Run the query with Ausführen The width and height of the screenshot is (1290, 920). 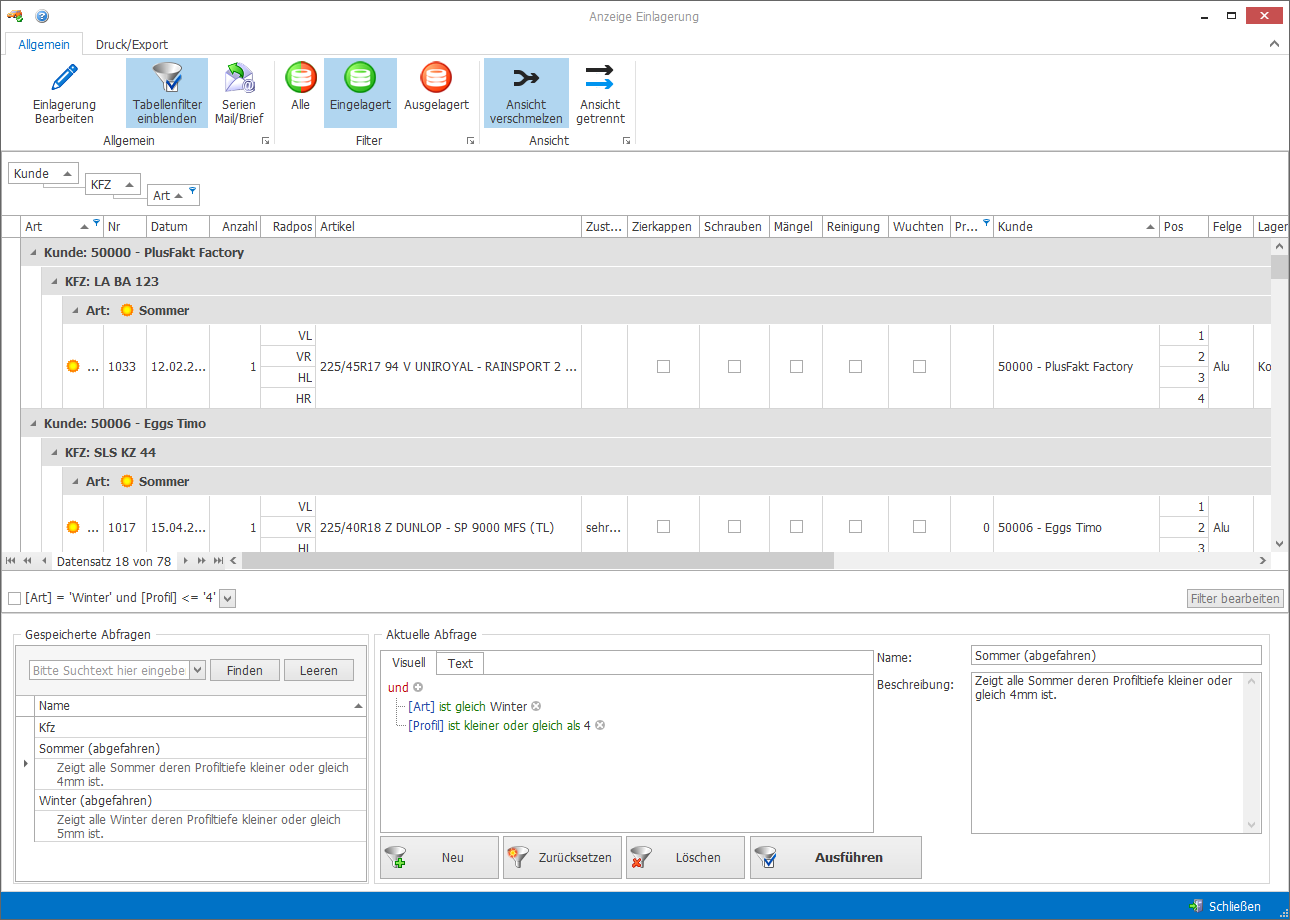point(835,857)
